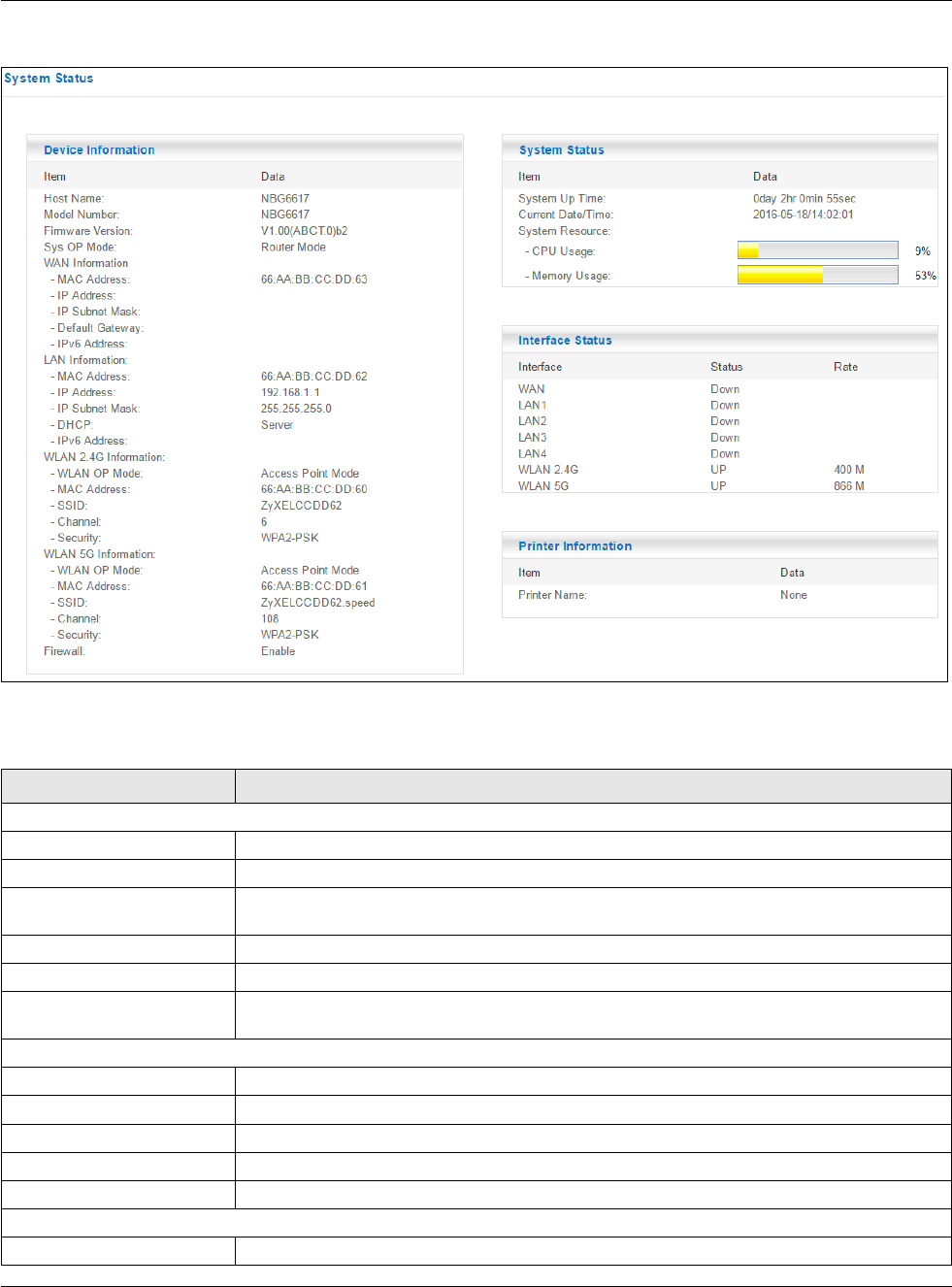Click the WLAN 5G interface row
This screenshot has height=1287, width=952.
720,486
